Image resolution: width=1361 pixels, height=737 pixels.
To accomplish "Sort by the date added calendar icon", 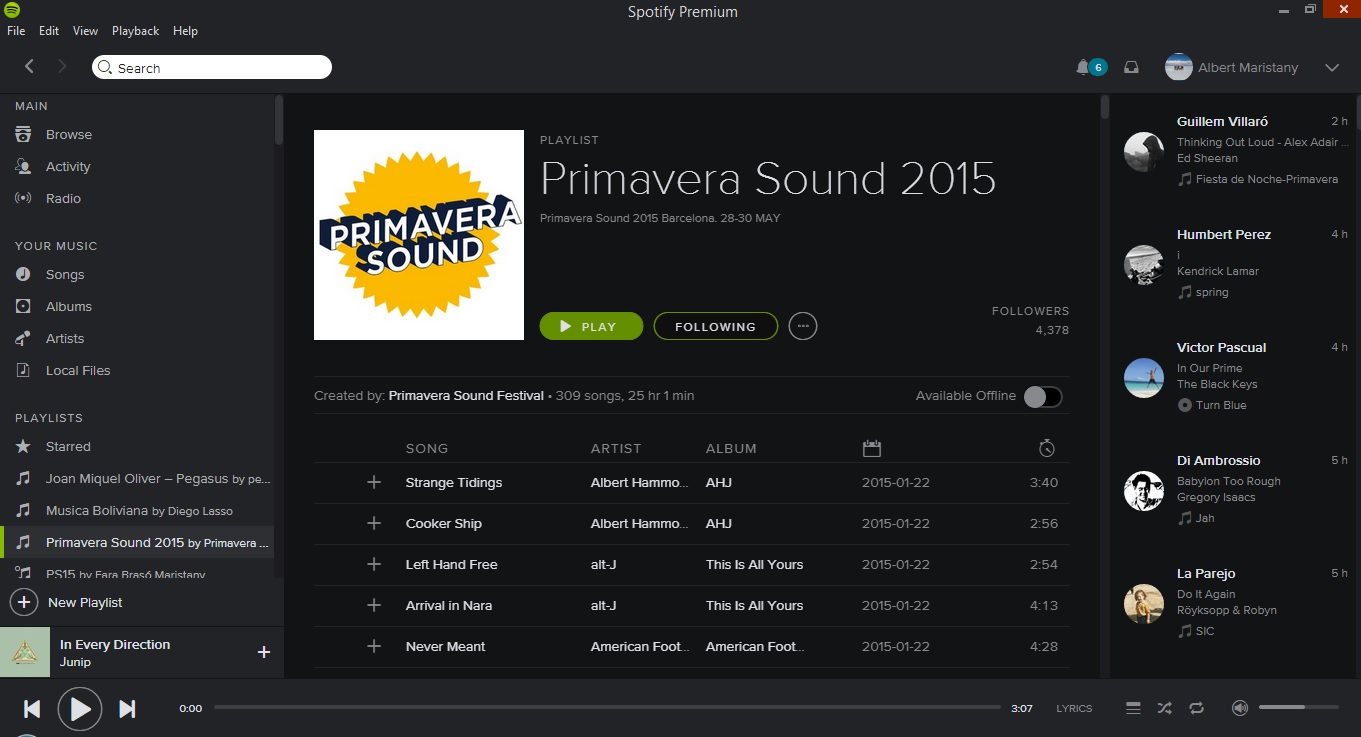I will click(x=871, y=448).
